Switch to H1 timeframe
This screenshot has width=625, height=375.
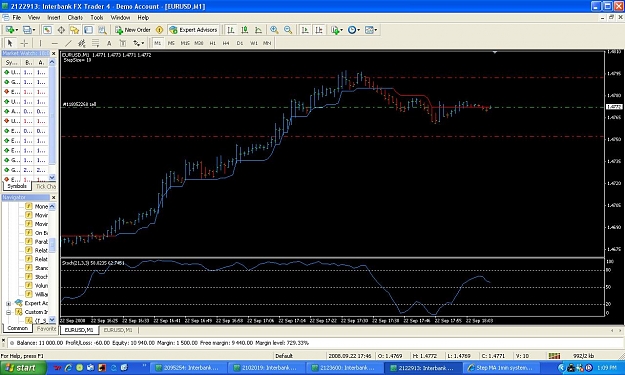tap(212, 43)
